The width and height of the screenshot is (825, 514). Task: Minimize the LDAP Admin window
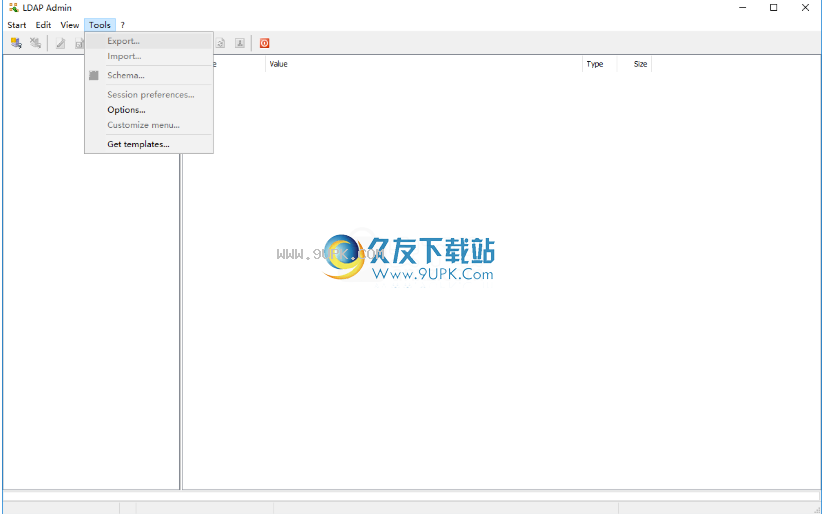pos(742,7)
